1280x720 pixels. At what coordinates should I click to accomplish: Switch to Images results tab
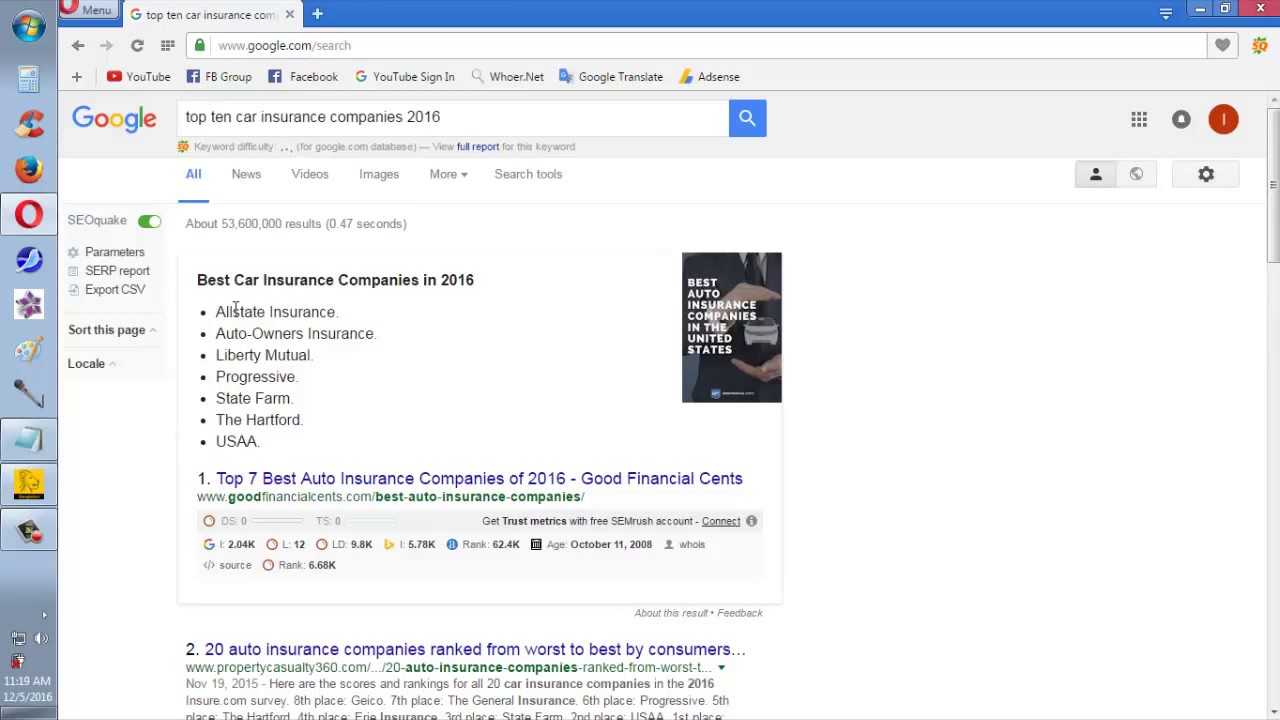coord(379,174)
